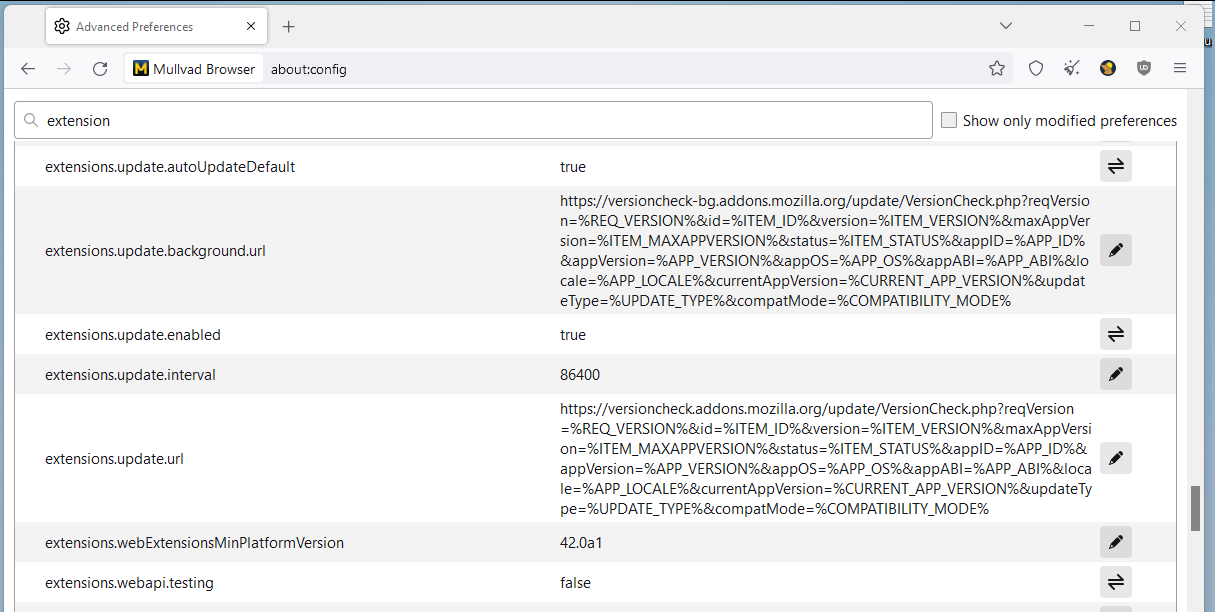The width and height of the screenshot is (1215, 612).
Task: Open the application hamburger menu
Action: pos(1180,69)
